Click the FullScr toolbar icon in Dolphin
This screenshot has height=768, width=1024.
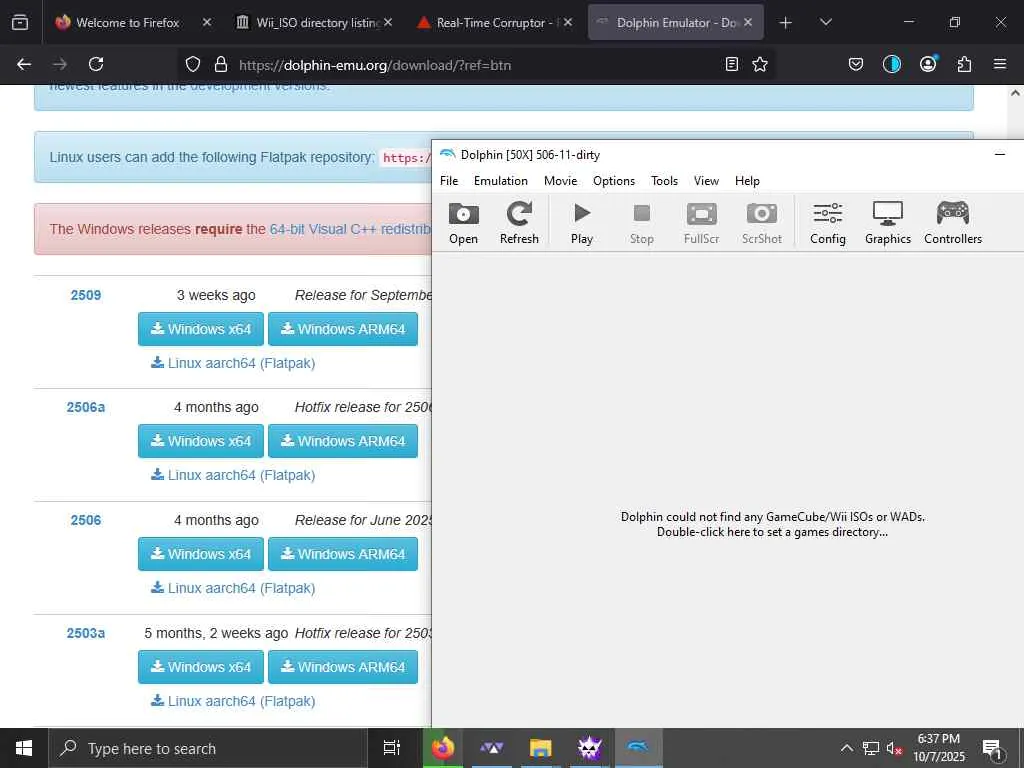(x=701, y=223)
